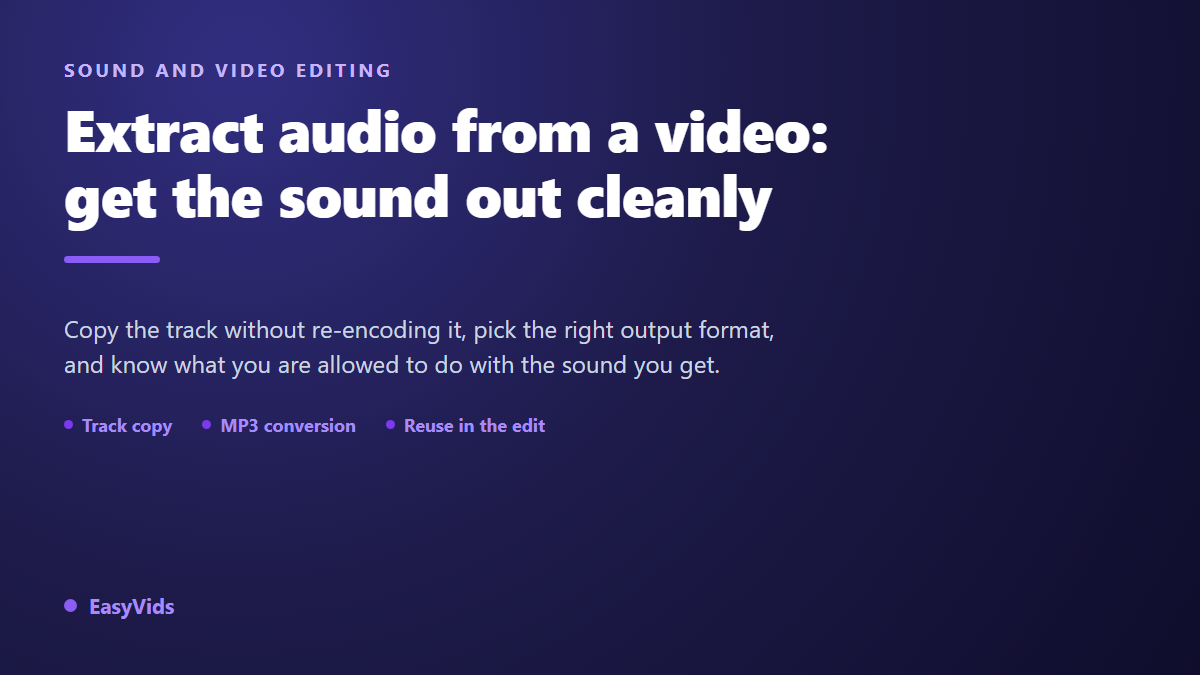Click the 'SOUND AND VIDEO EDITING' category label
This screenshot has width=1200, height=675.
pyautogui.click(x=228, y=71)
